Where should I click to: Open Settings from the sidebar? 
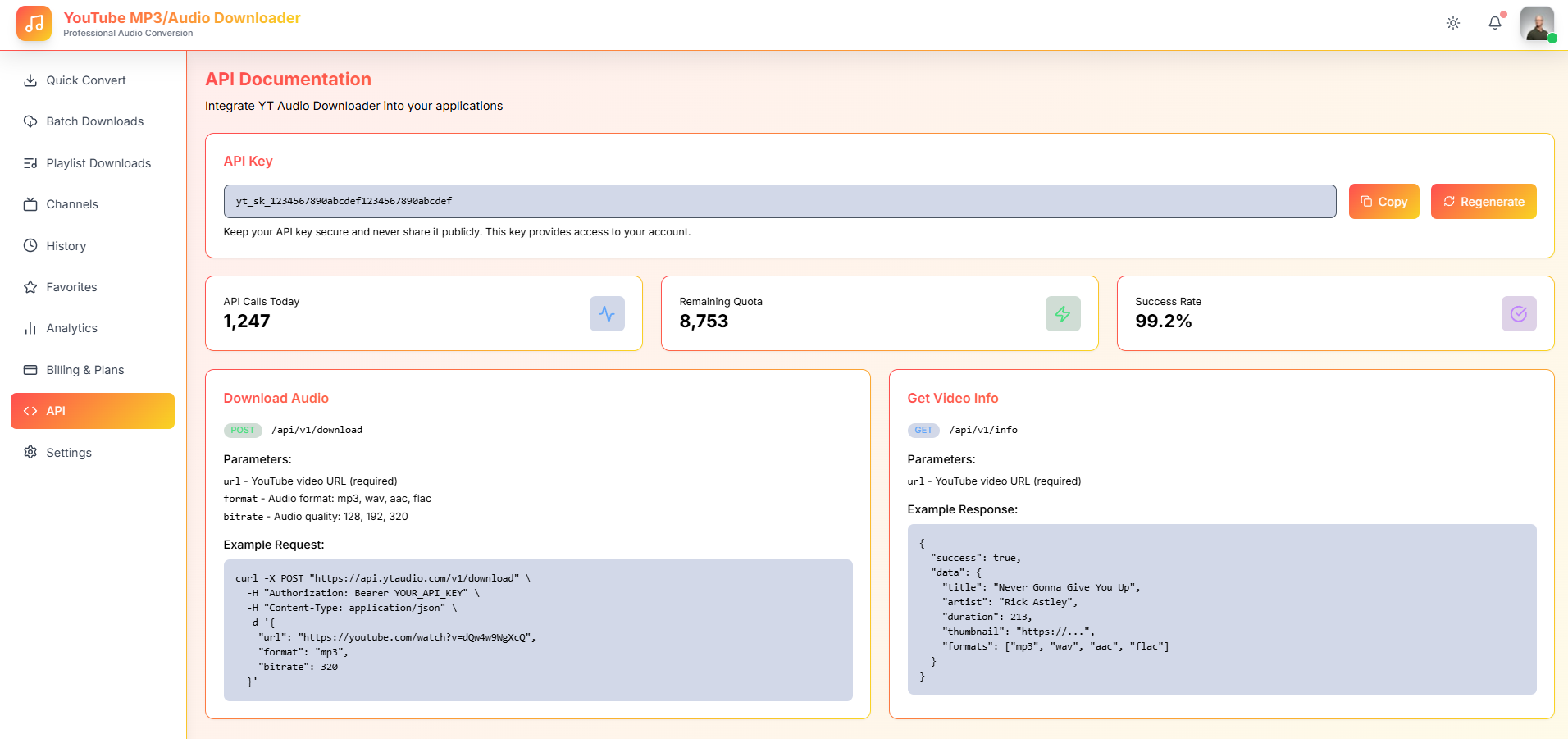click(69, 453)
